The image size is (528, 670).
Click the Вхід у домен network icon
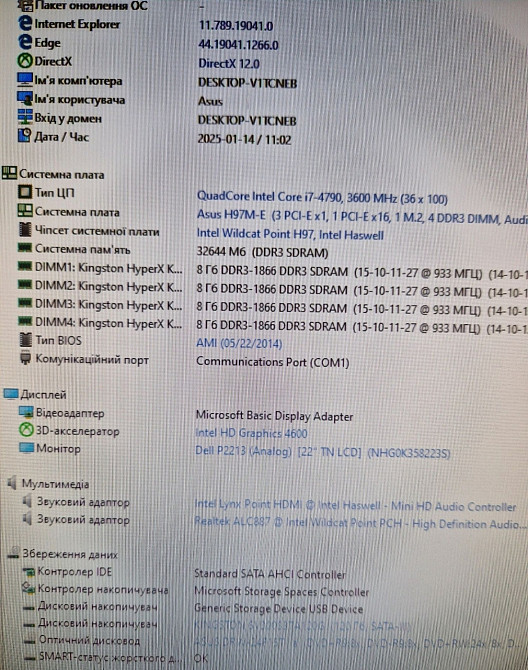click(25, 117)
